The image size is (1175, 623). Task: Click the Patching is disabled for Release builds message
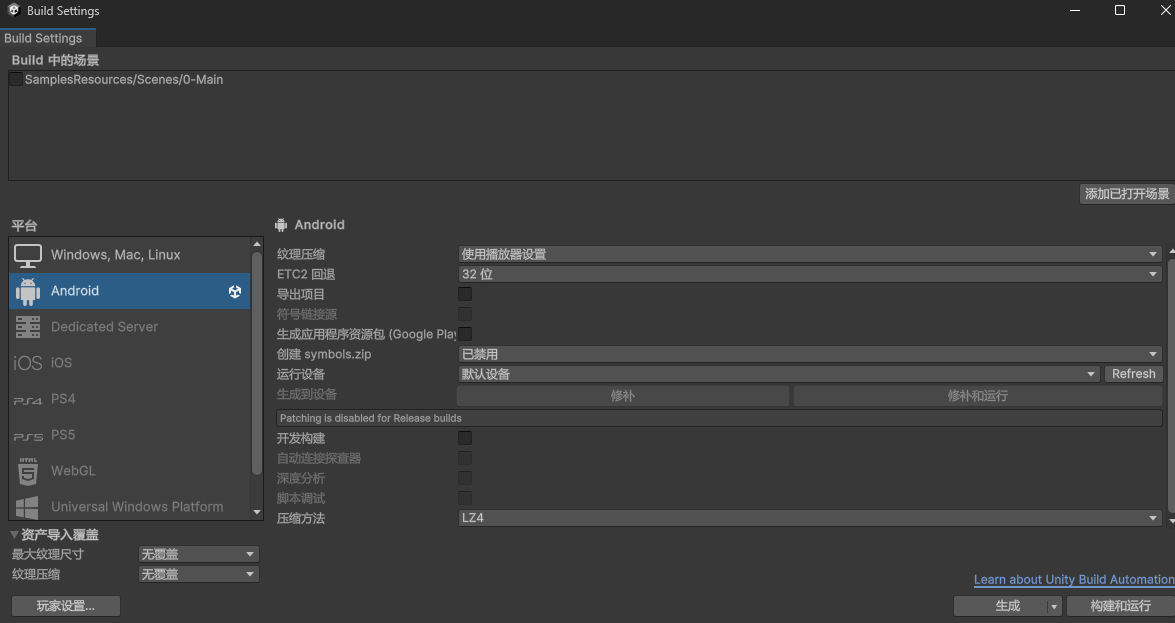tap(719, 418)
